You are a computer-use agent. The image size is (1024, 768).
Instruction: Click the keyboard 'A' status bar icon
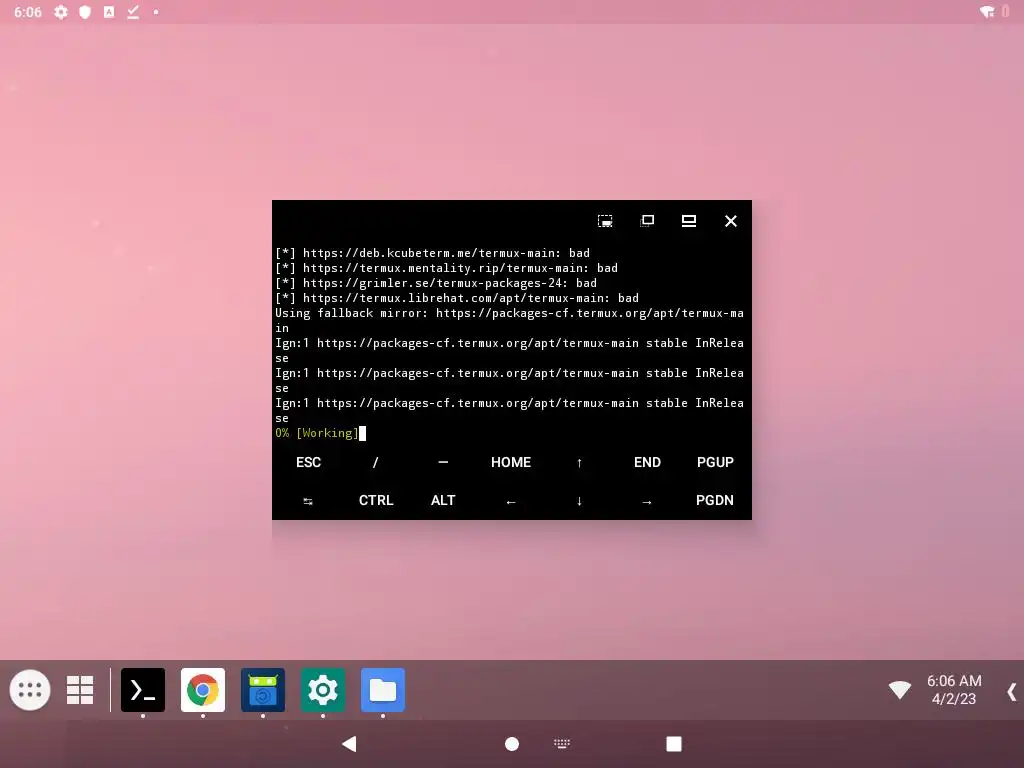[109, 12]
